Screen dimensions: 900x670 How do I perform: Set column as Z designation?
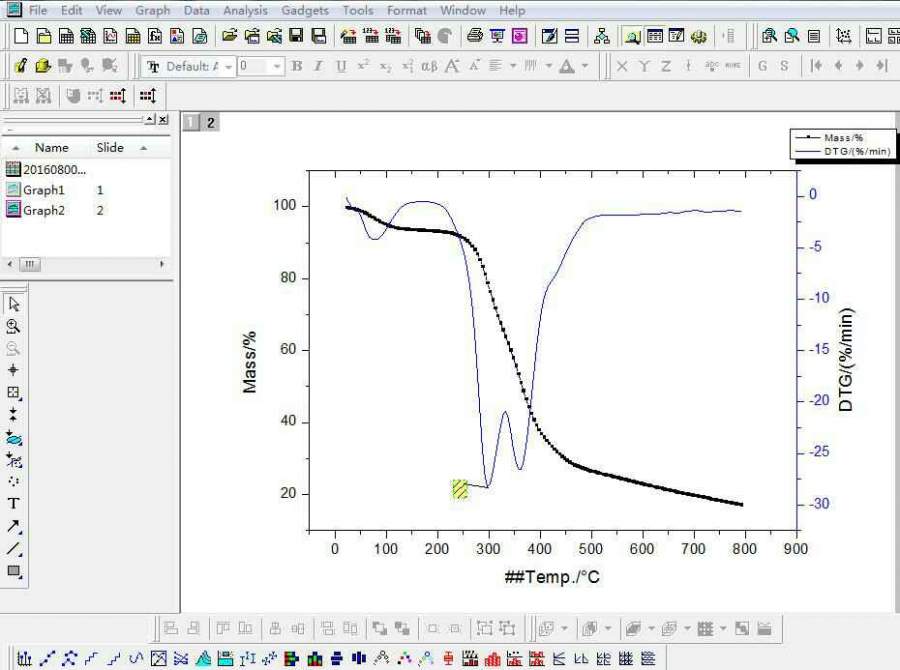pos(666,66)
